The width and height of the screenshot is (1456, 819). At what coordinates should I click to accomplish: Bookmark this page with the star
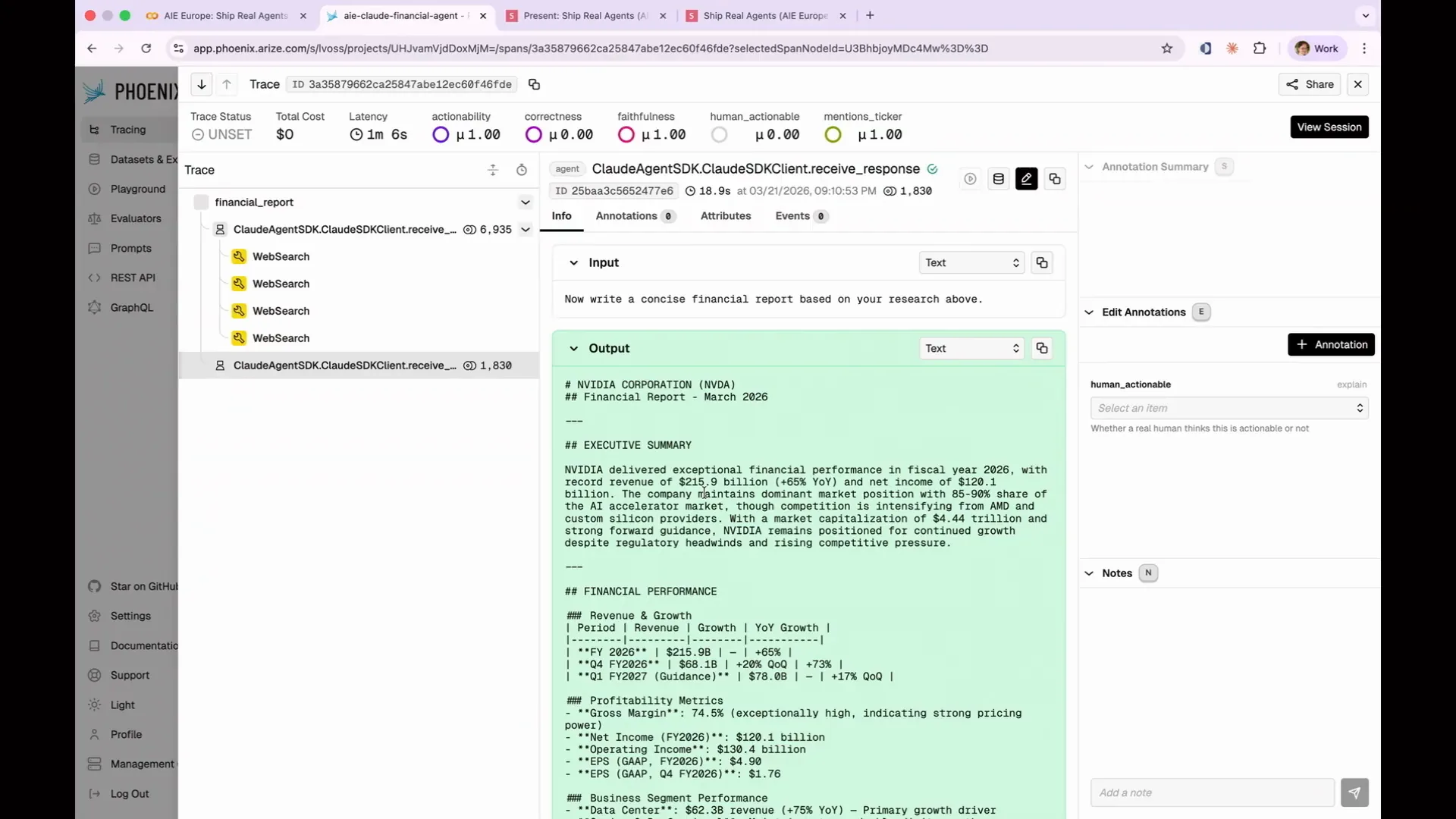click(1167, 49)
